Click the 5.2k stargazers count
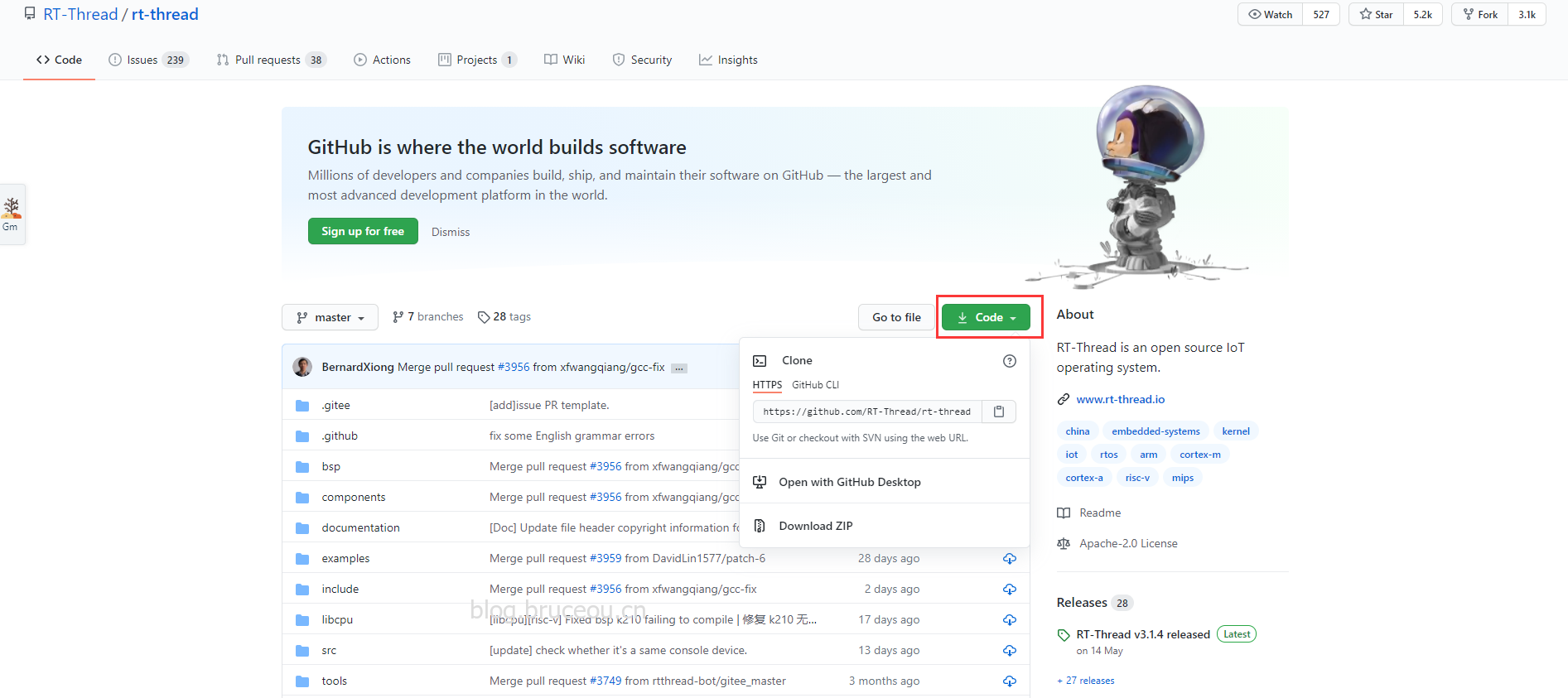The width and height of the screenshot is (1568, 698). (1423, 14)
